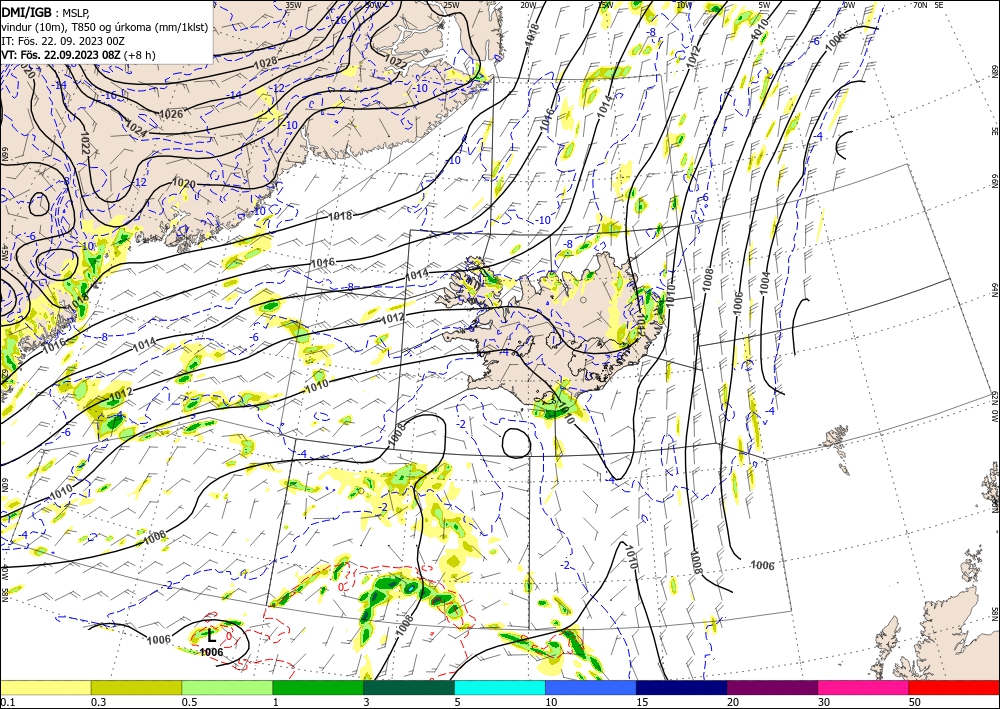1000x709 pixels.
Task: Click the 35W longitude label at top
Action: [293, 5]
